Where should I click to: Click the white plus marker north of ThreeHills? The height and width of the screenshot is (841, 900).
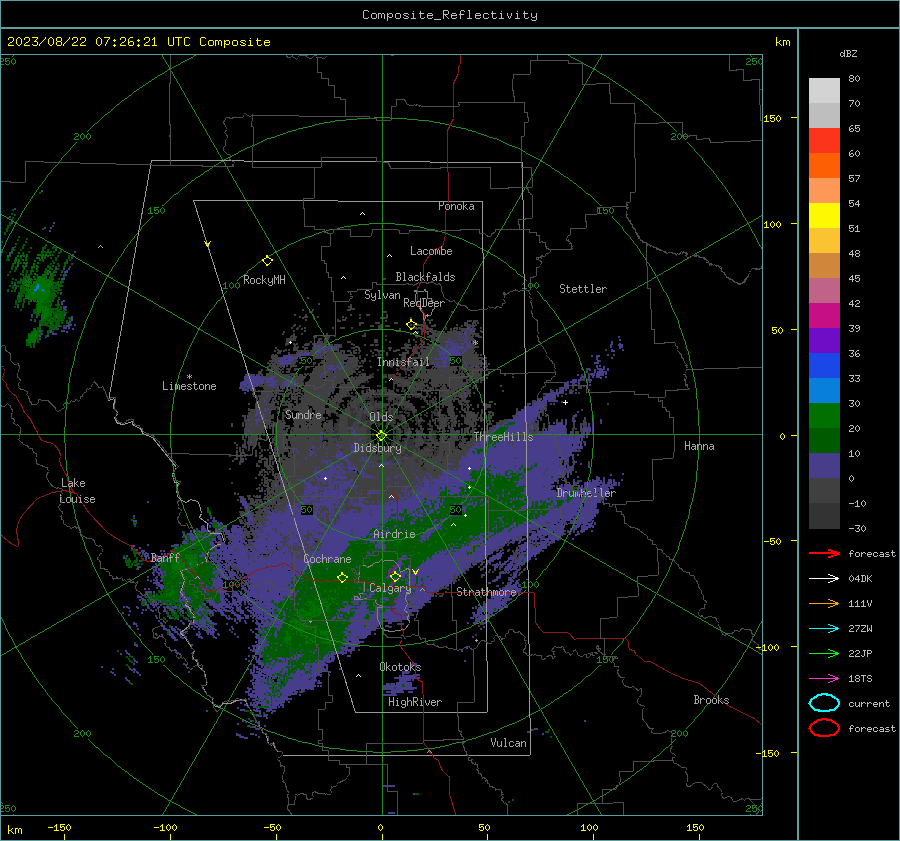(565, 402)
